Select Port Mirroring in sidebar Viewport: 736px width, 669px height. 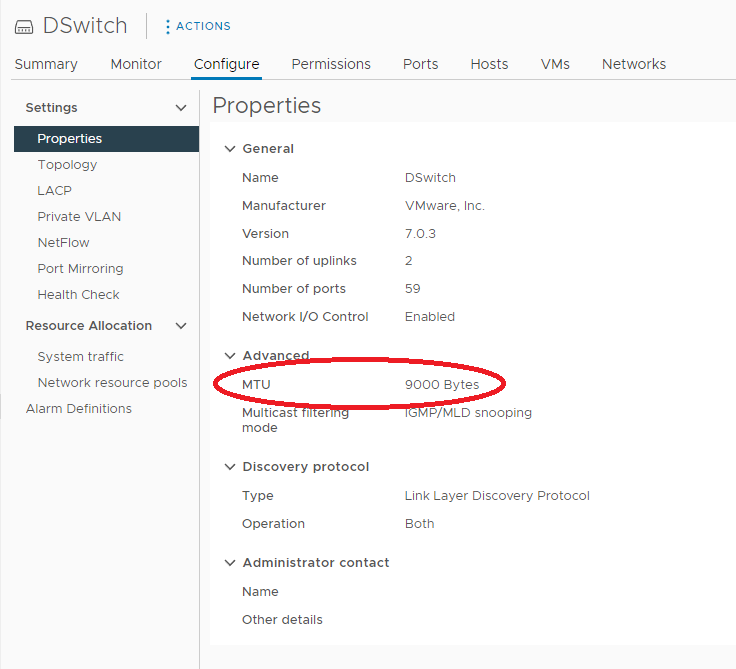point(80,269)
